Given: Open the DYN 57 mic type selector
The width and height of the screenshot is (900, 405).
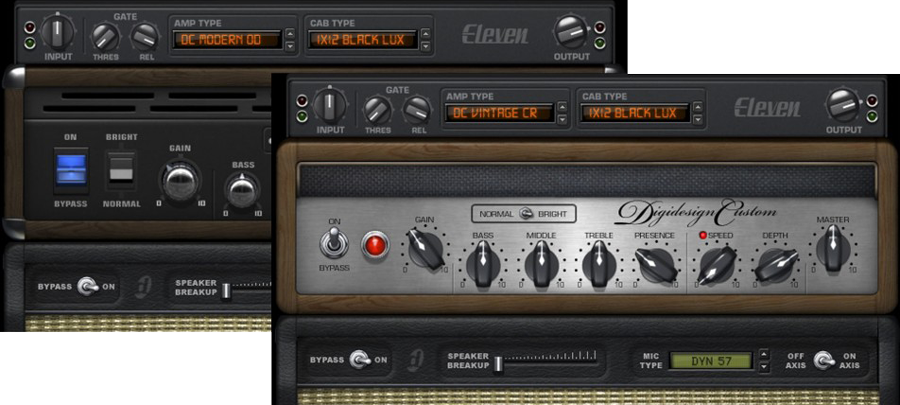Looking at the screenshot, I should 710,360.
